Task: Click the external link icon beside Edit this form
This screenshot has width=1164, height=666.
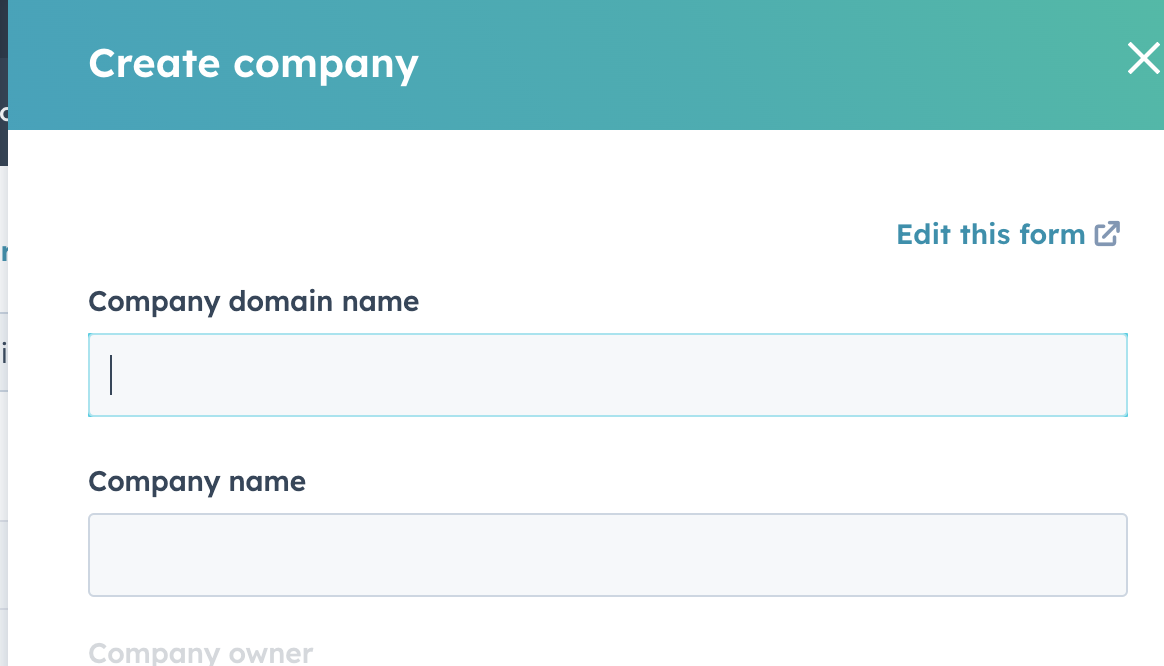Action: click(x=1107, y=234)
